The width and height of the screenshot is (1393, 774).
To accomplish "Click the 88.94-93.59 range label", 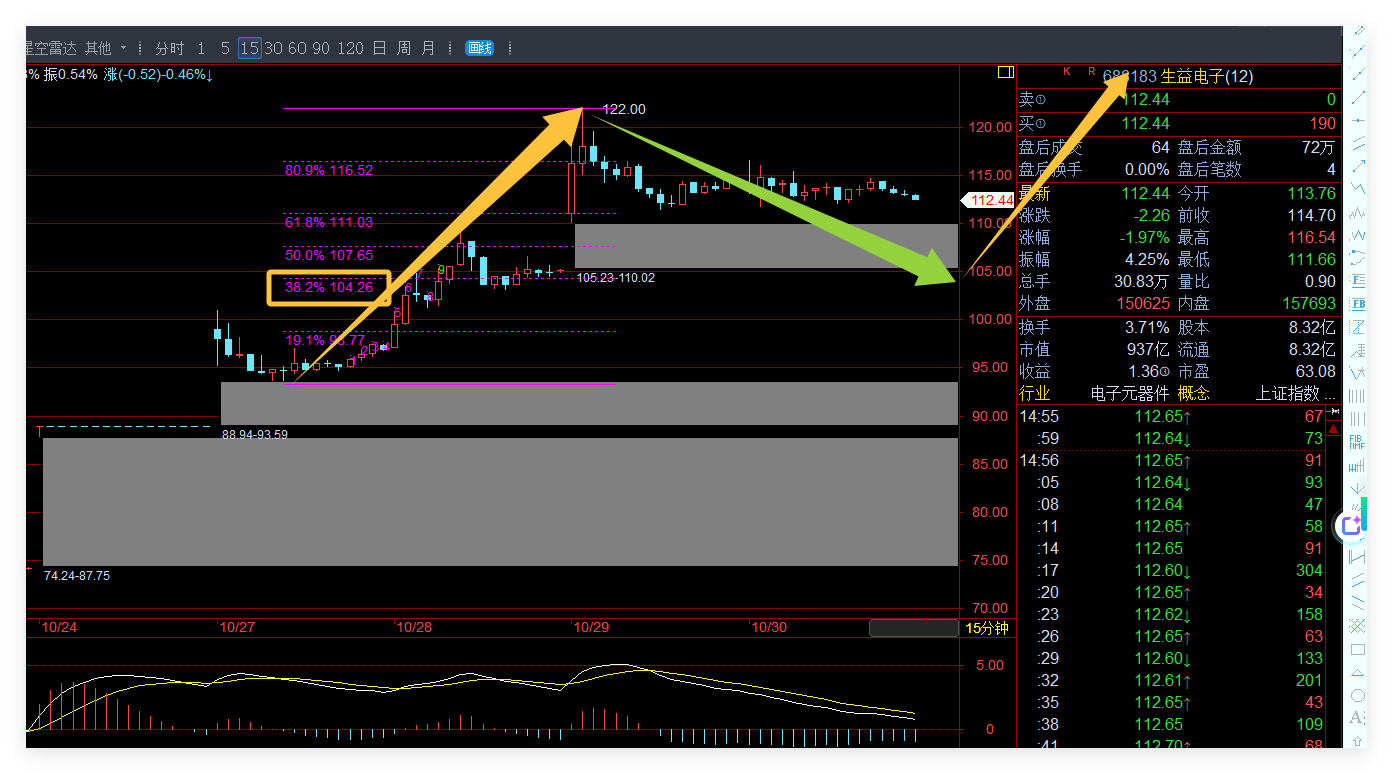I will [x=255, y=434].
